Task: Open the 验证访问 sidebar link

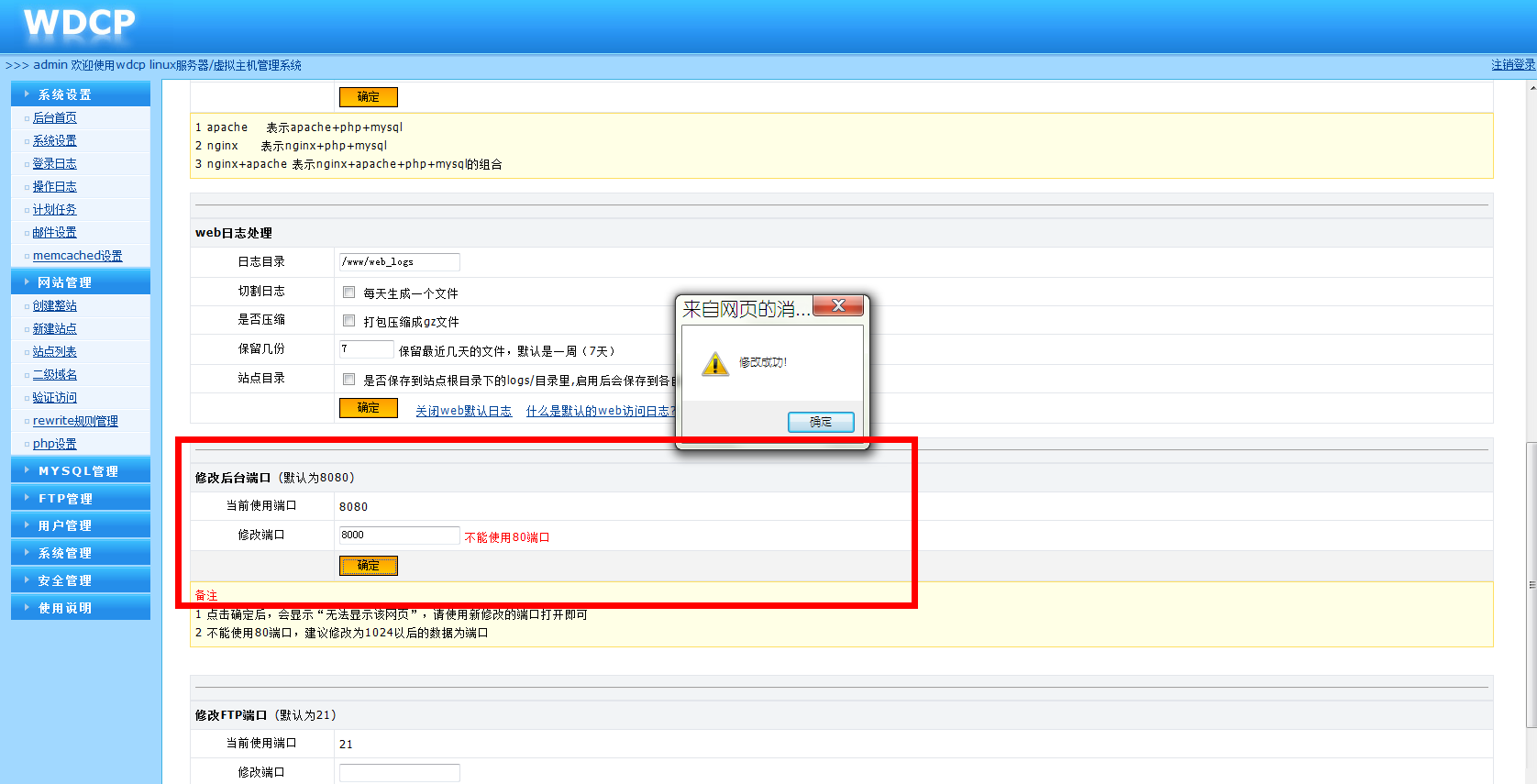Action: coord(55,397)
